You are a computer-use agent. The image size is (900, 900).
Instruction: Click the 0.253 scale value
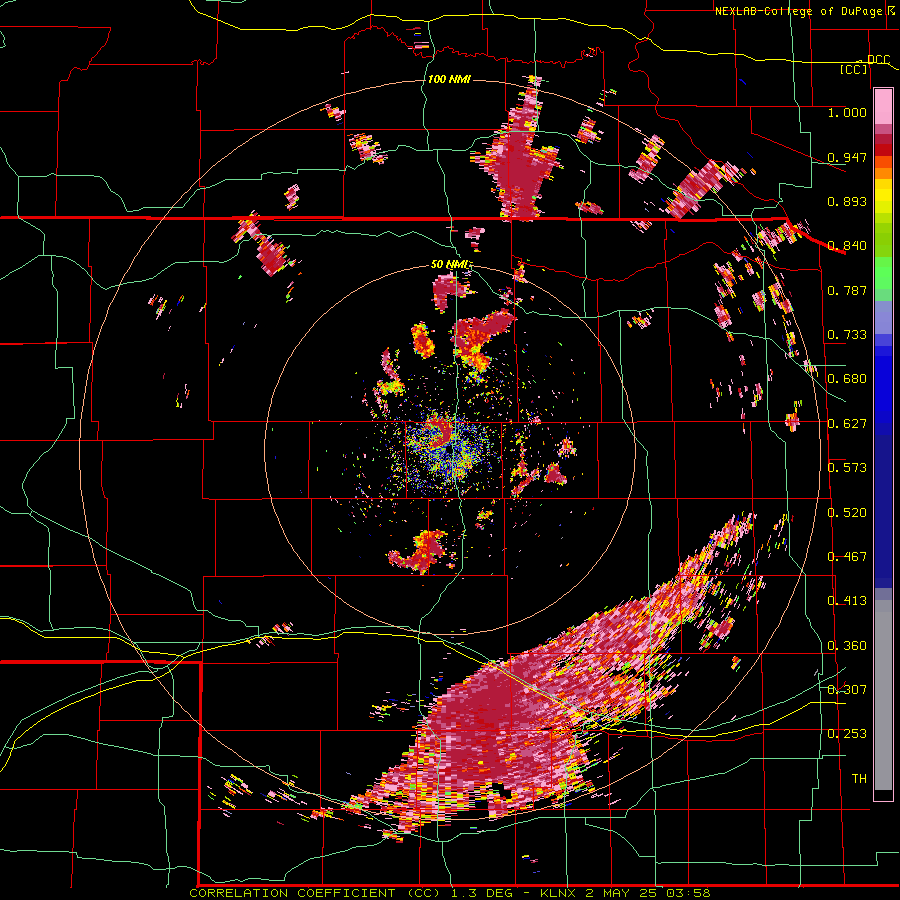click(x=847, y=734)
